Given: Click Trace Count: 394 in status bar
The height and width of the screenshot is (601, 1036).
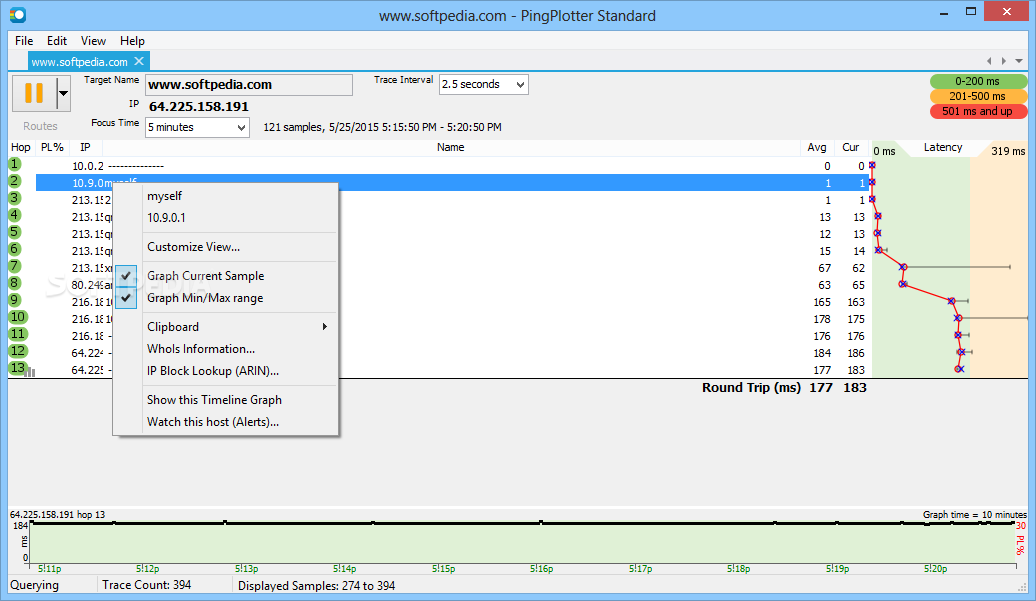Looking at the screenshot, I should point(147,585).
